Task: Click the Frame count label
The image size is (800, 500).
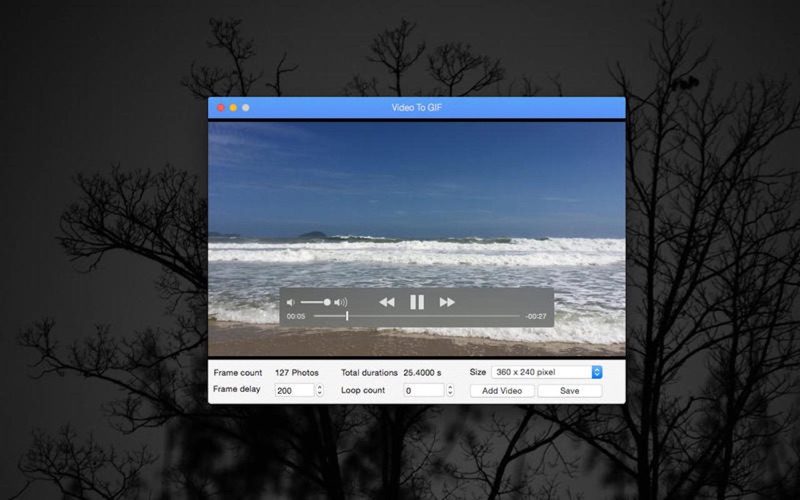Action: click(238, 372)
